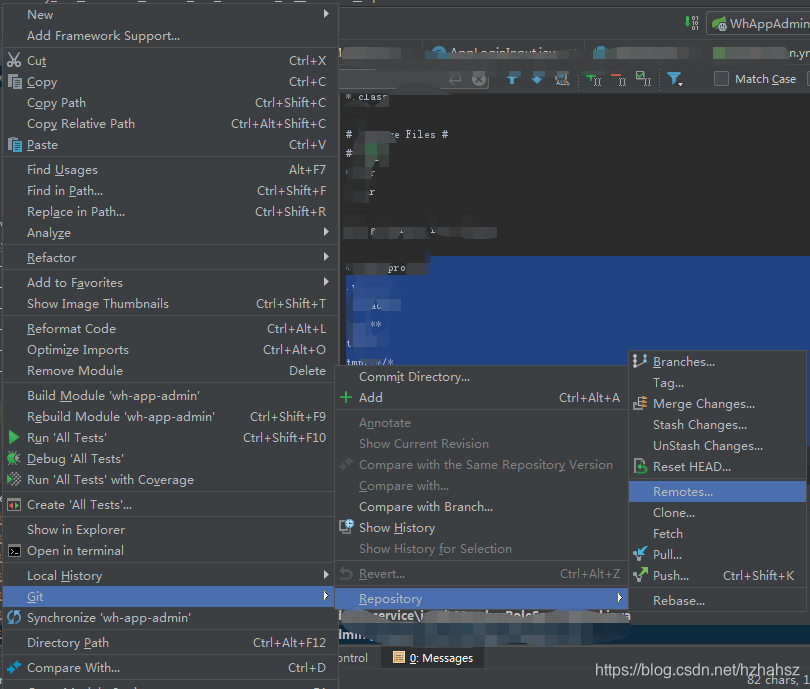Click the Show History icon
Image resolution: width=810 pixels, height=689 pixels.
tap(346, 526)
